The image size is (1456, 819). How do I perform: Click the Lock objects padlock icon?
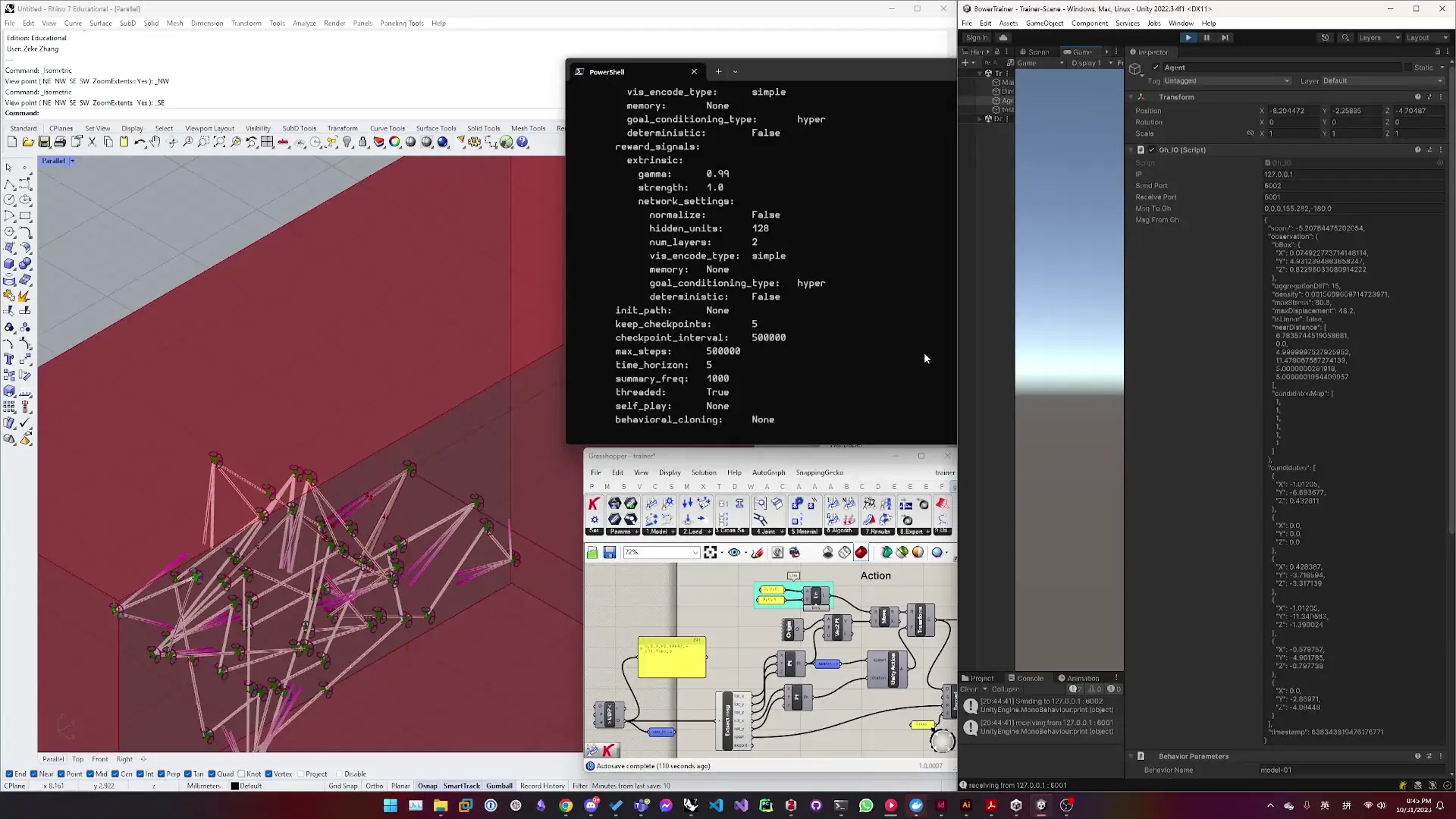(363, 143)
